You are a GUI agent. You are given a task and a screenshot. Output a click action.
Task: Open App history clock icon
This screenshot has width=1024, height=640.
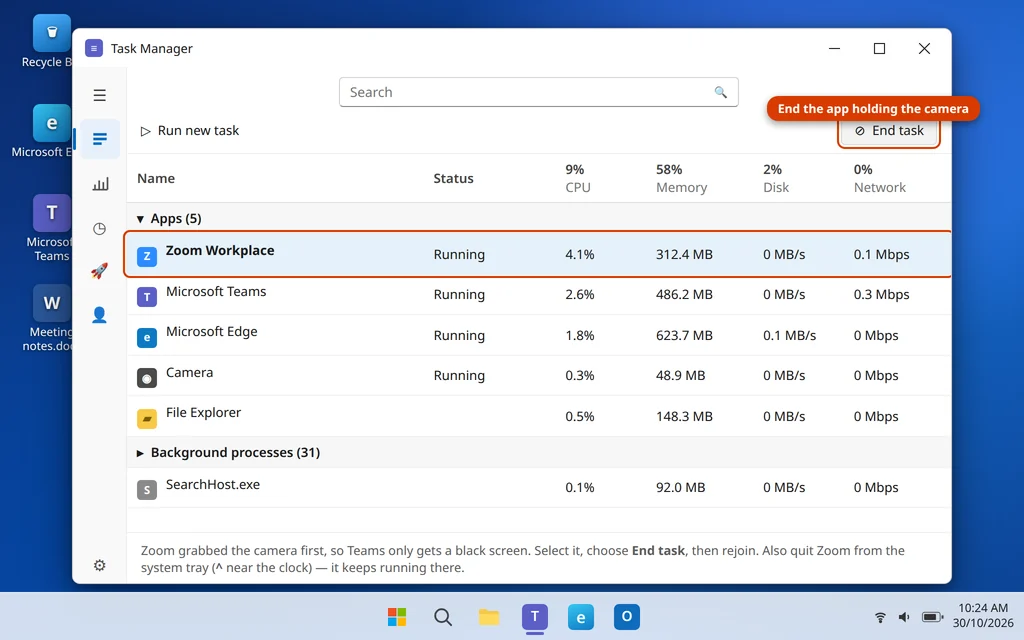point(99,229)
